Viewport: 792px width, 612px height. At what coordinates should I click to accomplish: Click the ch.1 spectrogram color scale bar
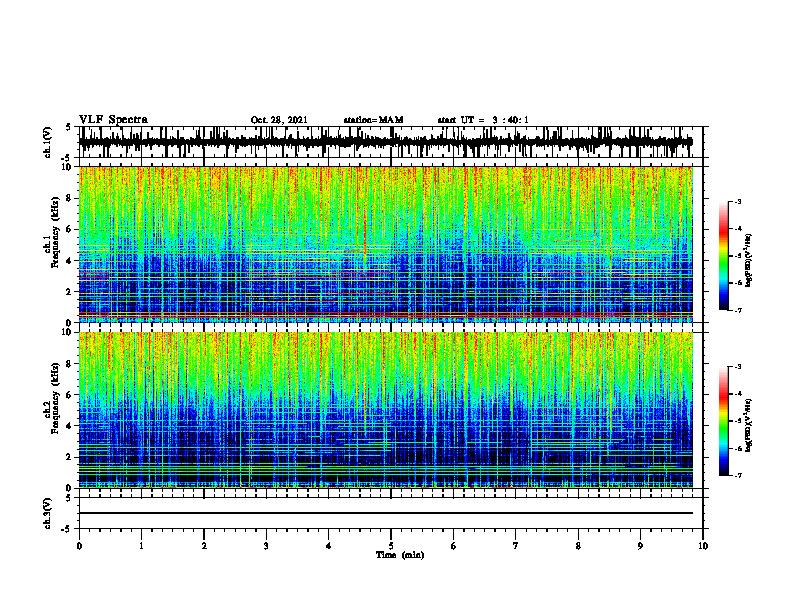click(x=723, y=256)
